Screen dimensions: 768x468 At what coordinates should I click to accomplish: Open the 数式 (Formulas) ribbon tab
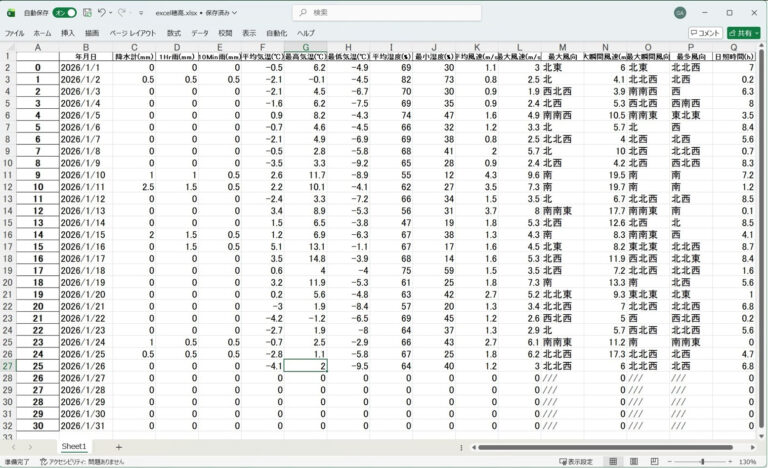click(174, 33)
